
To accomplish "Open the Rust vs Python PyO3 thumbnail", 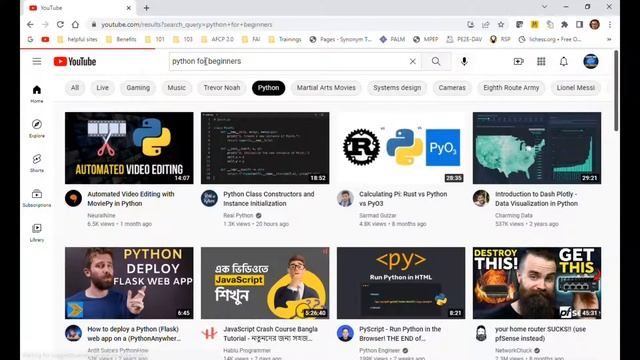I will click(401, 148).
